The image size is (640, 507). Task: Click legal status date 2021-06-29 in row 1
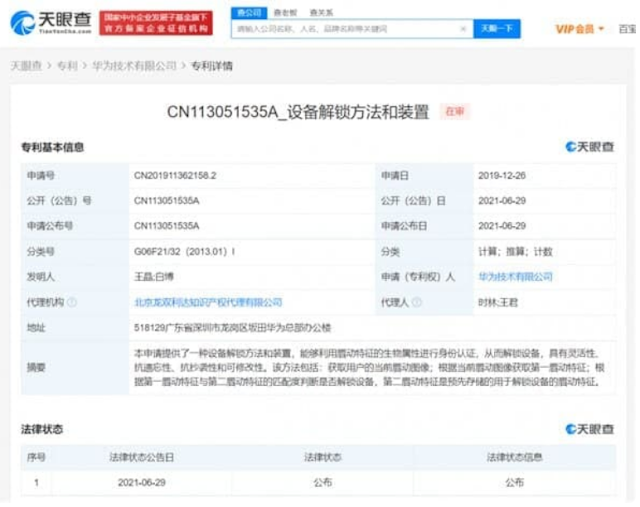coord(142,483)
